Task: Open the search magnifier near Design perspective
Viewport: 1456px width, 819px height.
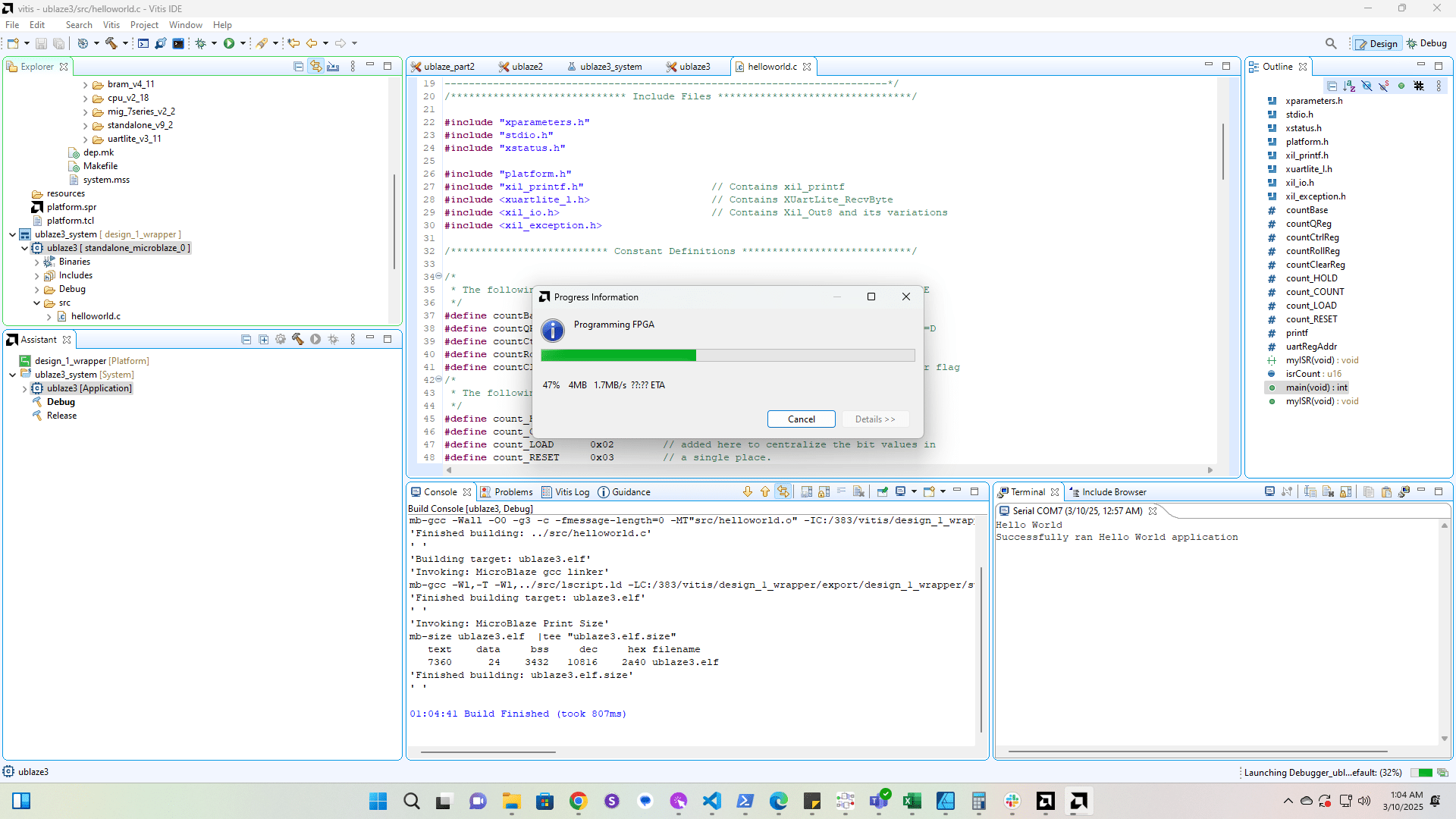Action: (1330, 43)
